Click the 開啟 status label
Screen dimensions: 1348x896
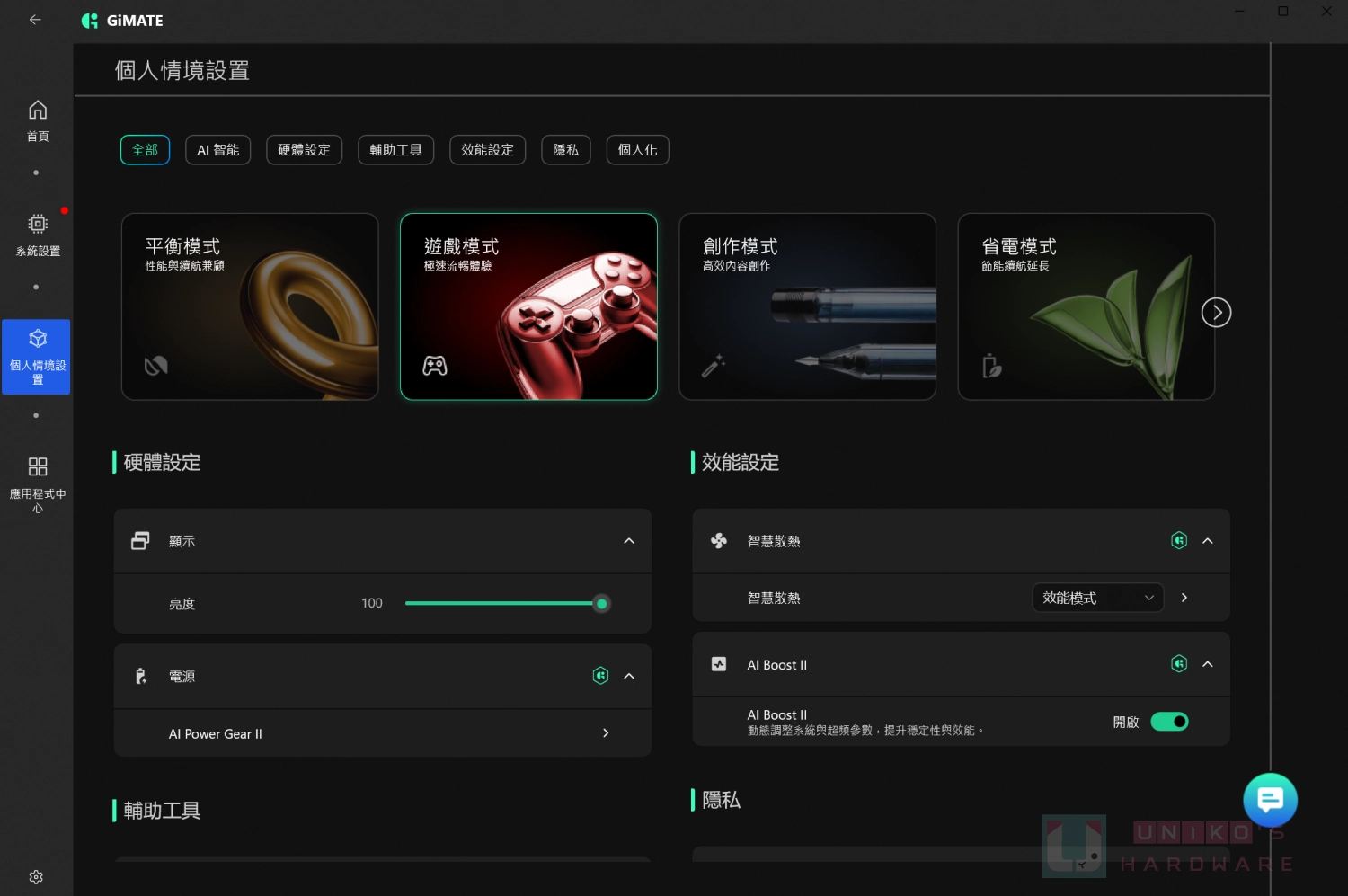(1126, 722)
